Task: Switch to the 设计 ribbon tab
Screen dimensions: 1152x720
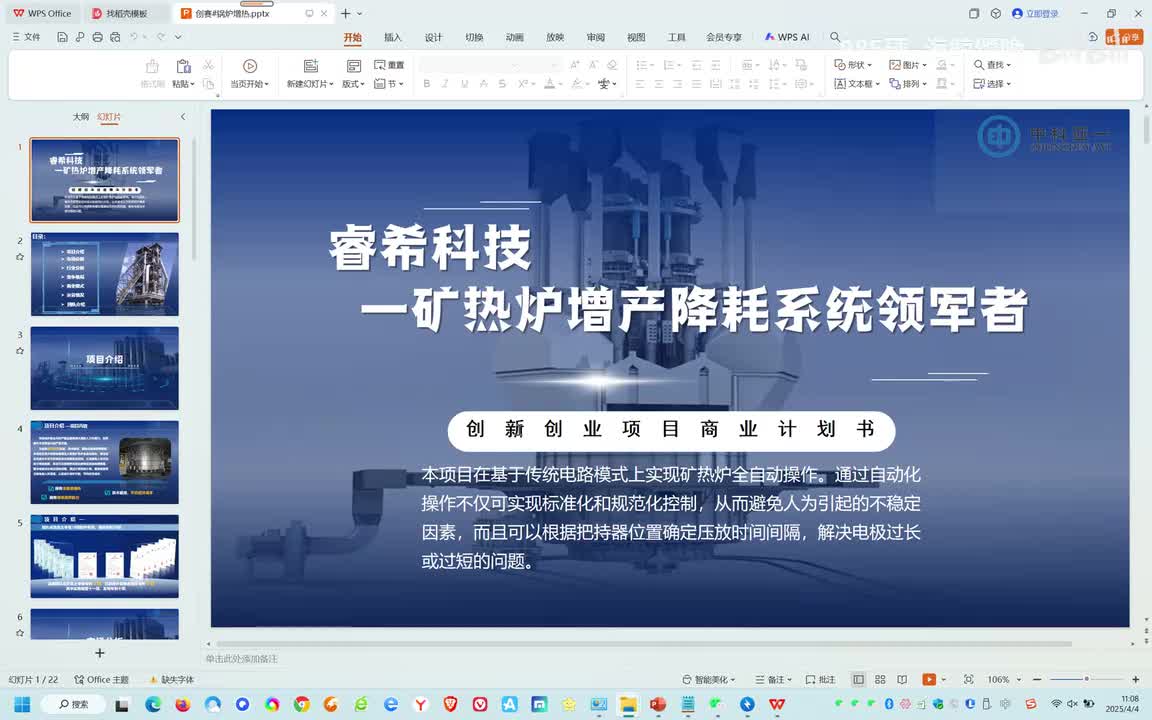Action: 433,37
